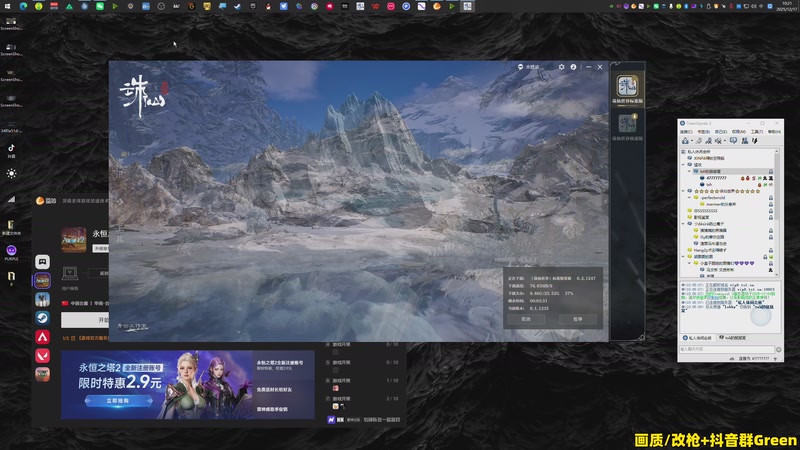Open the 工具(T) menu in TeamSpeak
Image resolution: width=800 pixels, height=450 pixels.
757,132
